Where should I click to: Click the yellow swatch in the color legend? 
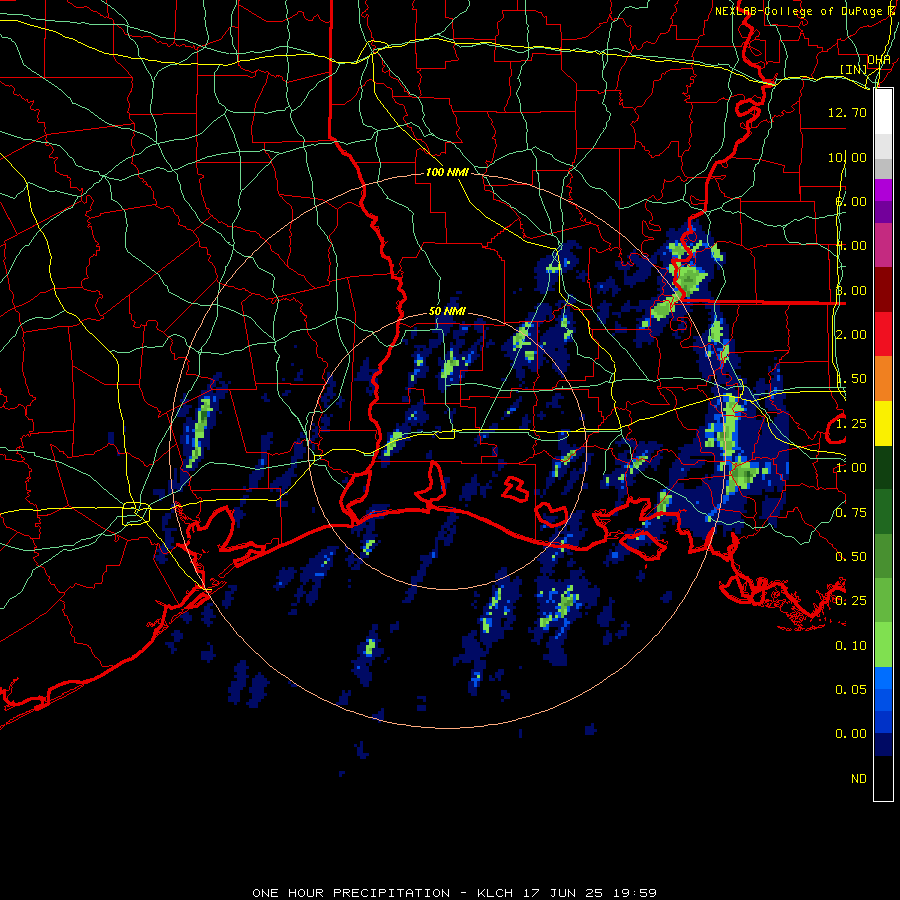click(x=883, y=424)
